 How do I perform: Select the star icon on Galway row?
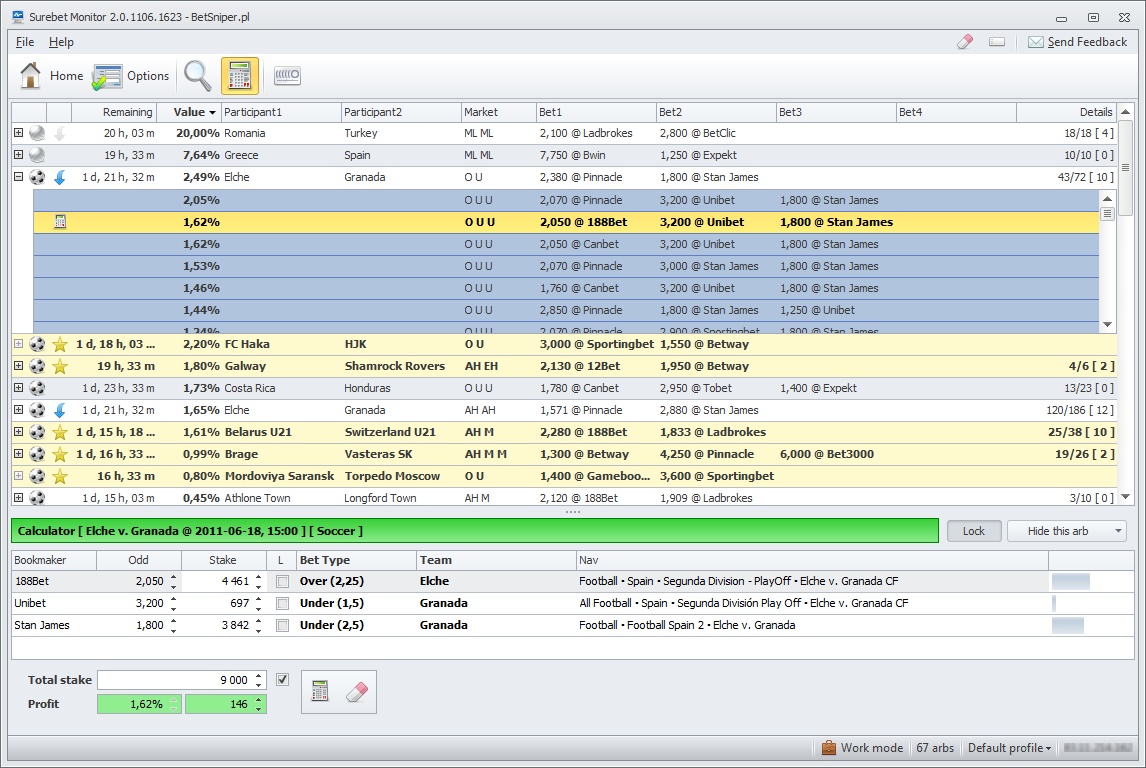(60, 367)
